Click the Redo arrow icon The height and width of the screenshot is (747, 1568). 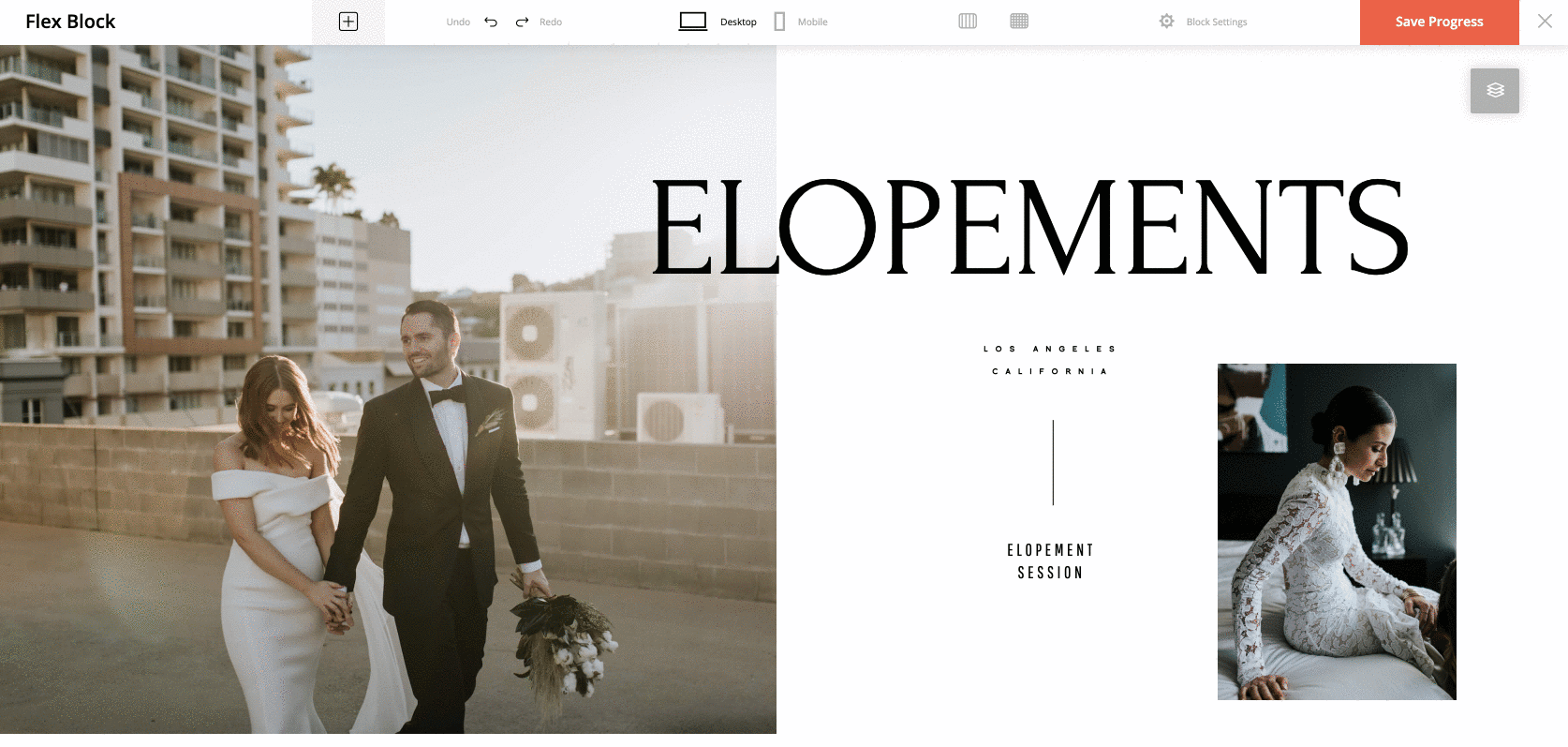[x=523, y=22]
